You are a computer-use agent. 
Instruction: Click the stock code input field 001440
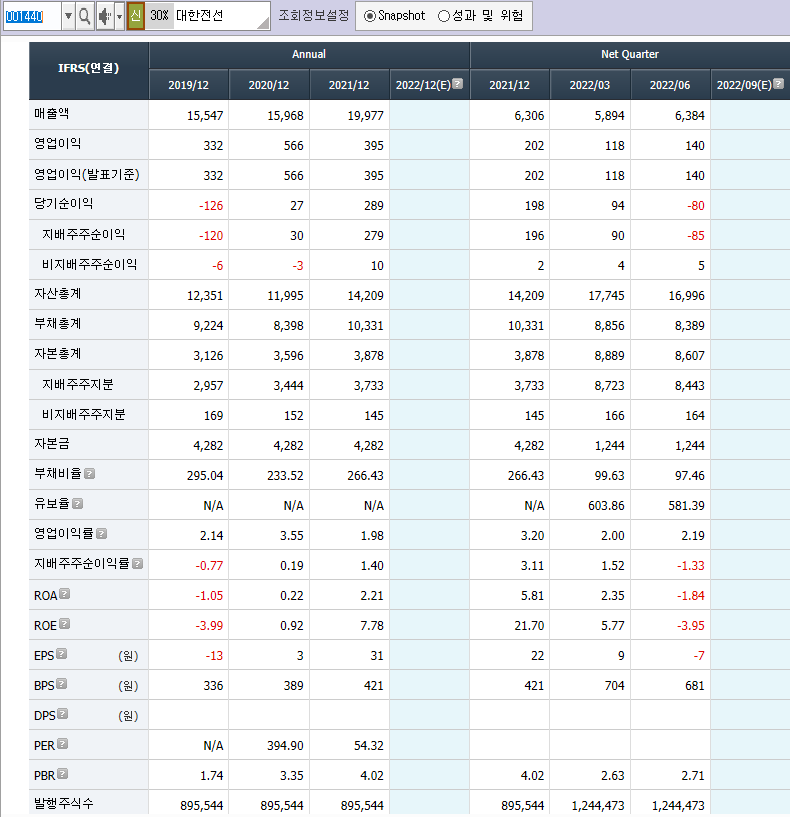click(x=31, y=16)
